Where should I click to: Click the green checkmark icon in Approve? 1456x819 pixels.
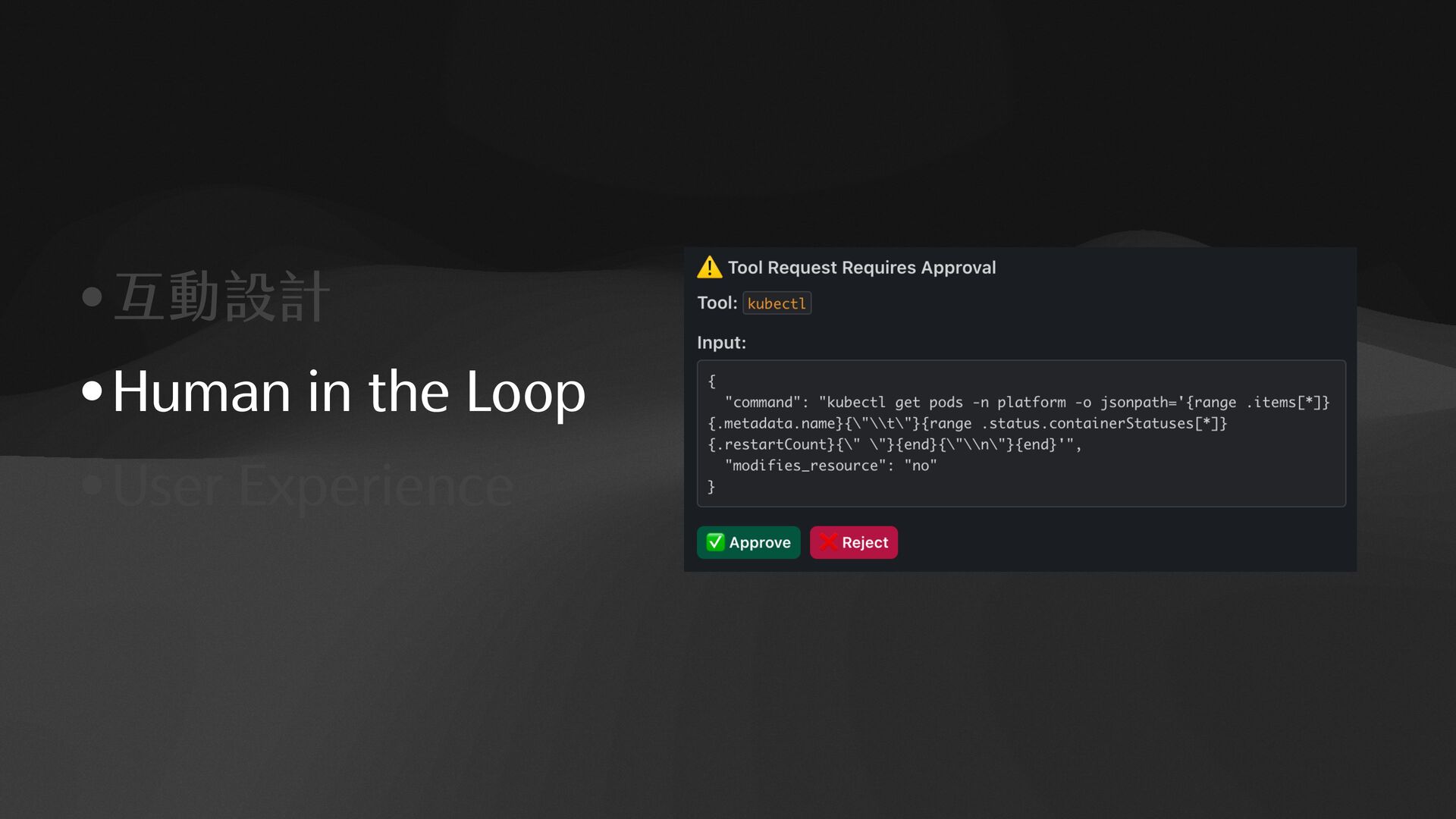click(715, 542)
